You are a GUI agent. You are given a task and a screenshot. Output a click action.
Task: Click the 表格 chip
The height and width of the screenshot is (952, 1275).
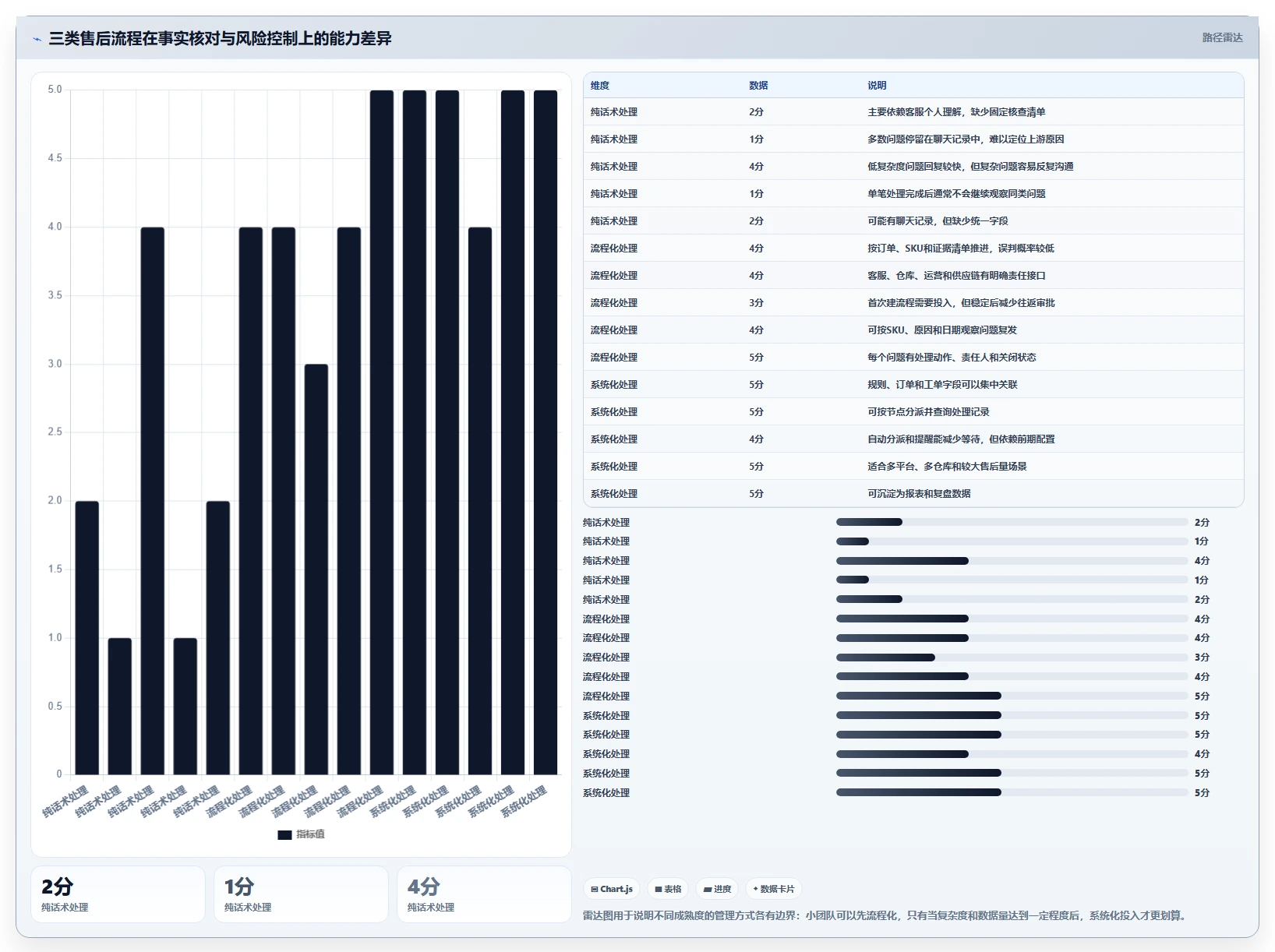click(669, 889)
